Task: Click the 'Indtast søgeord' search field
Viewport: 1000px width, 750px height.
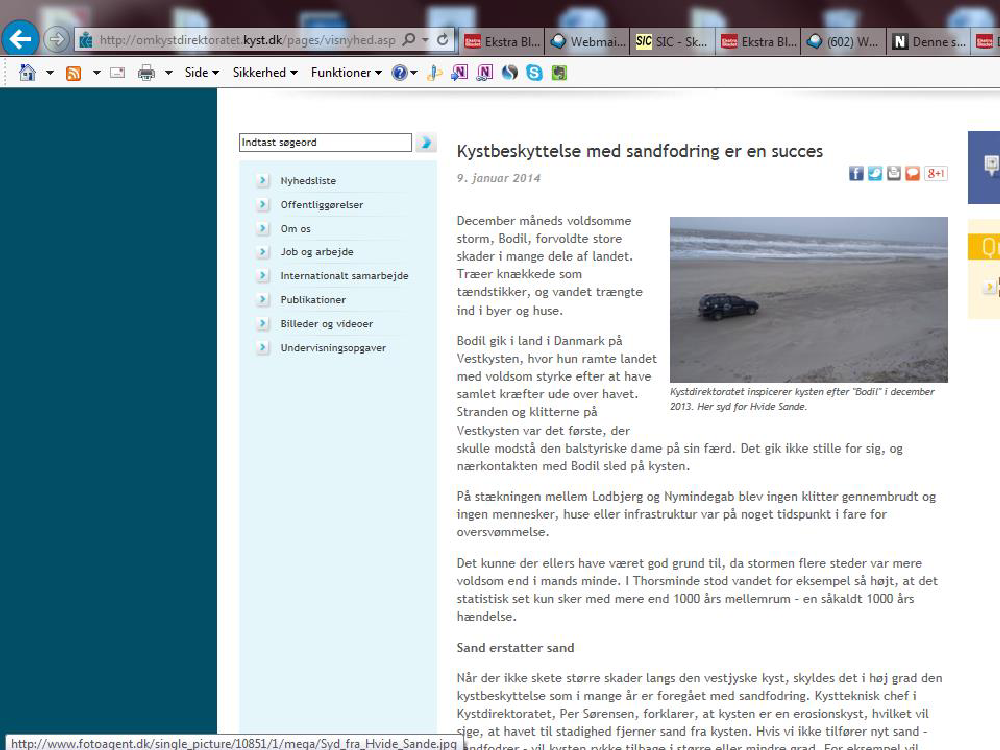Action: [x=325, y=143]
